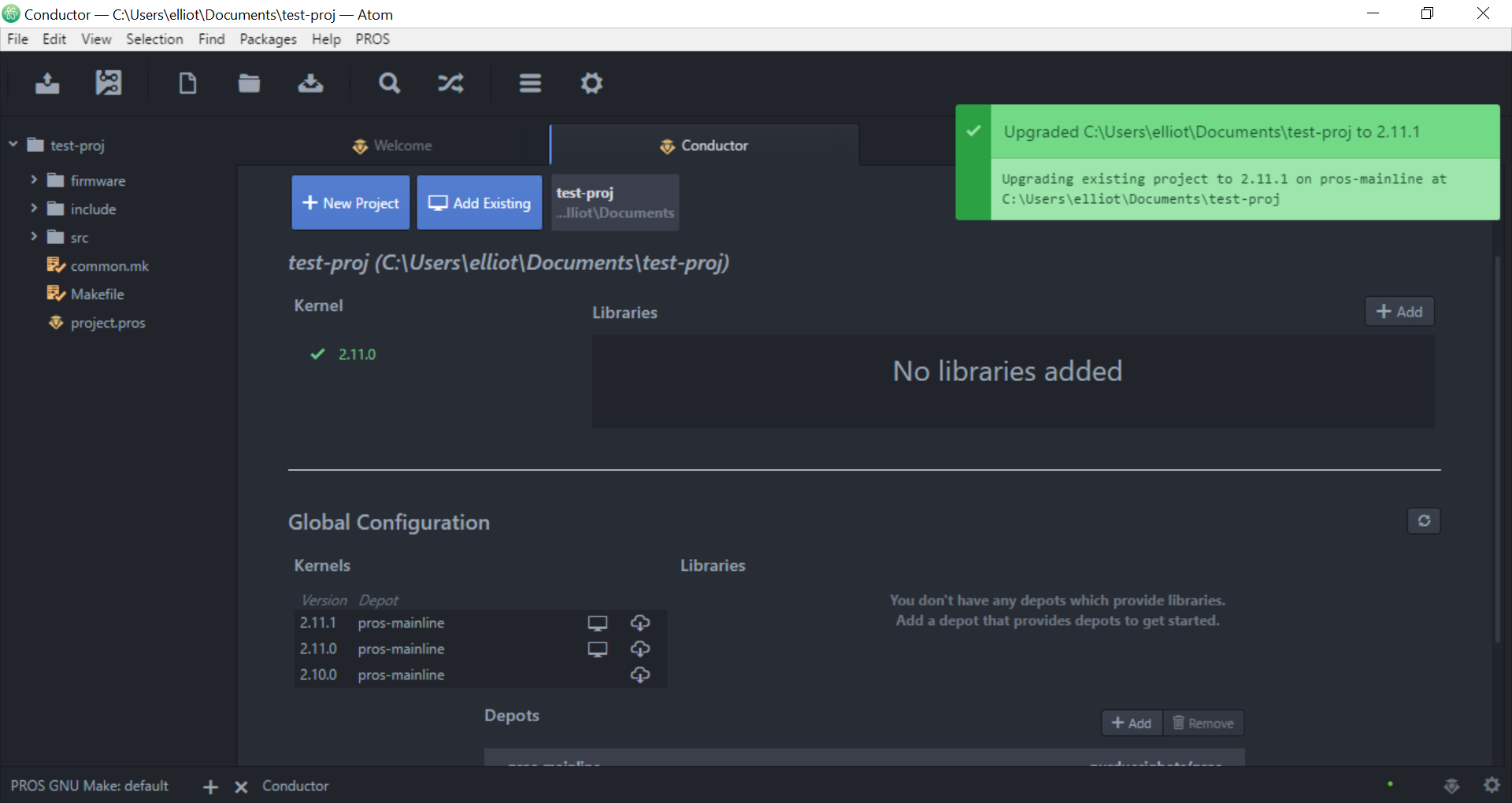Click cloud download icon for kernel 2.10.0
The height and width of the screenshot is (803, 1512).
pos(640,675)
